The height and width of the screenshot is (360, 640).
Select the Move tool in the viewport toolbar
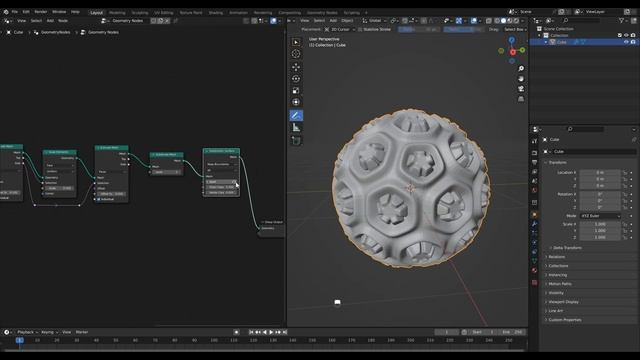296,67
